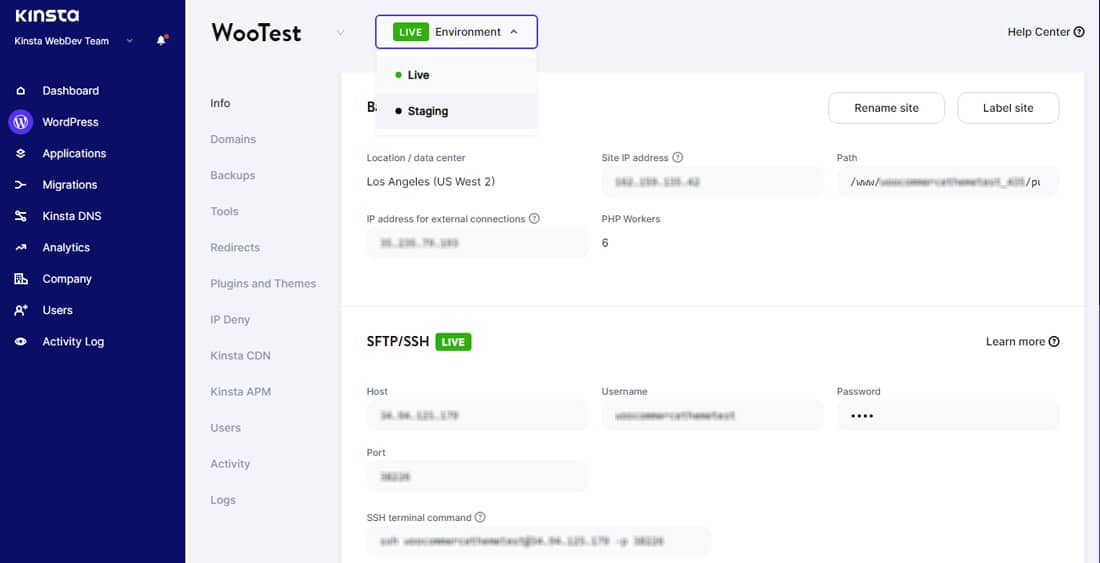Click the Company building icon
The height and width of the screenshot is (563, 1100).
point(21,279)
